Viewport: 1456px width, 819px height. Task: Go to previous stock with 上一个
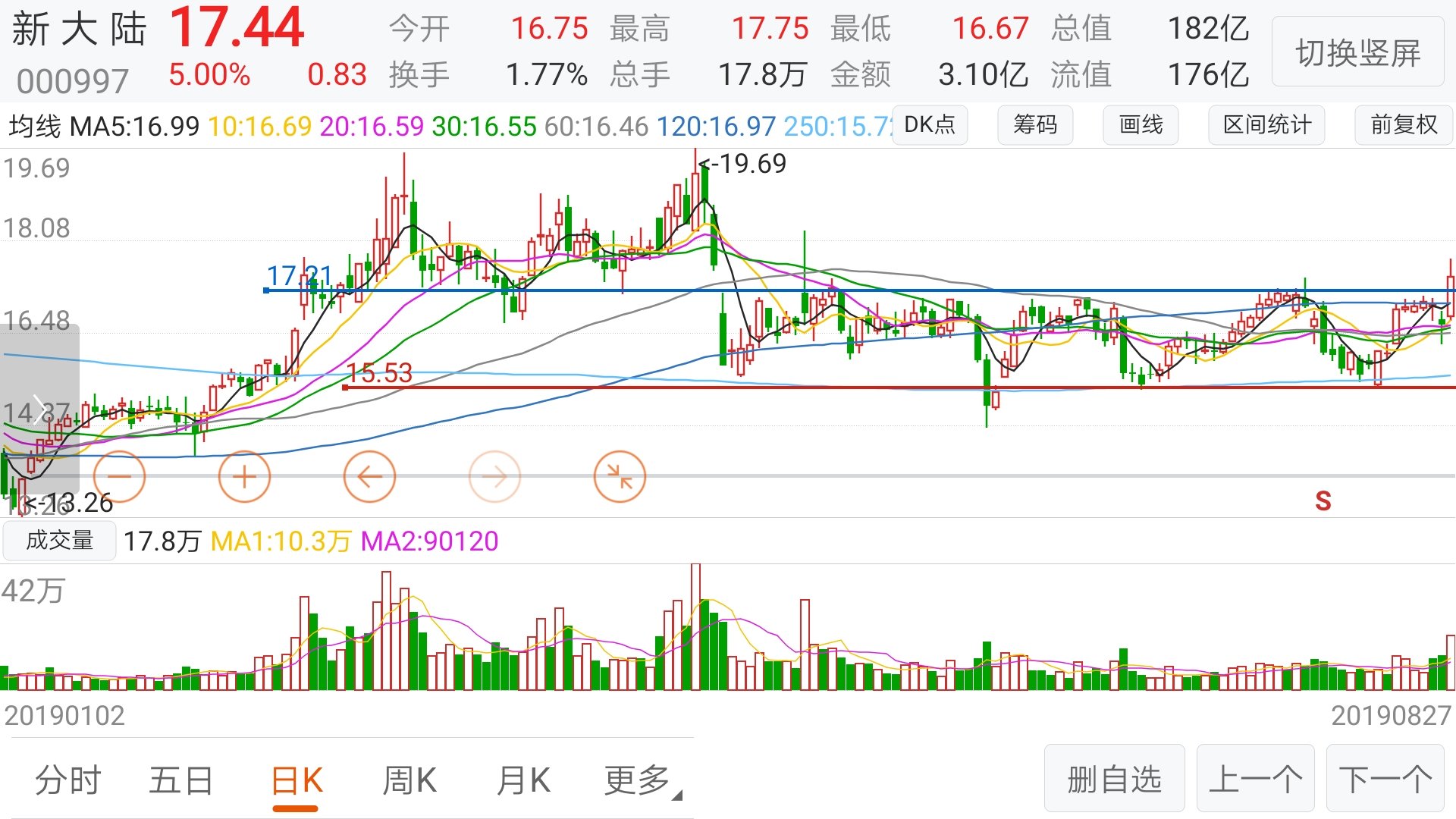click(1255, 779)
